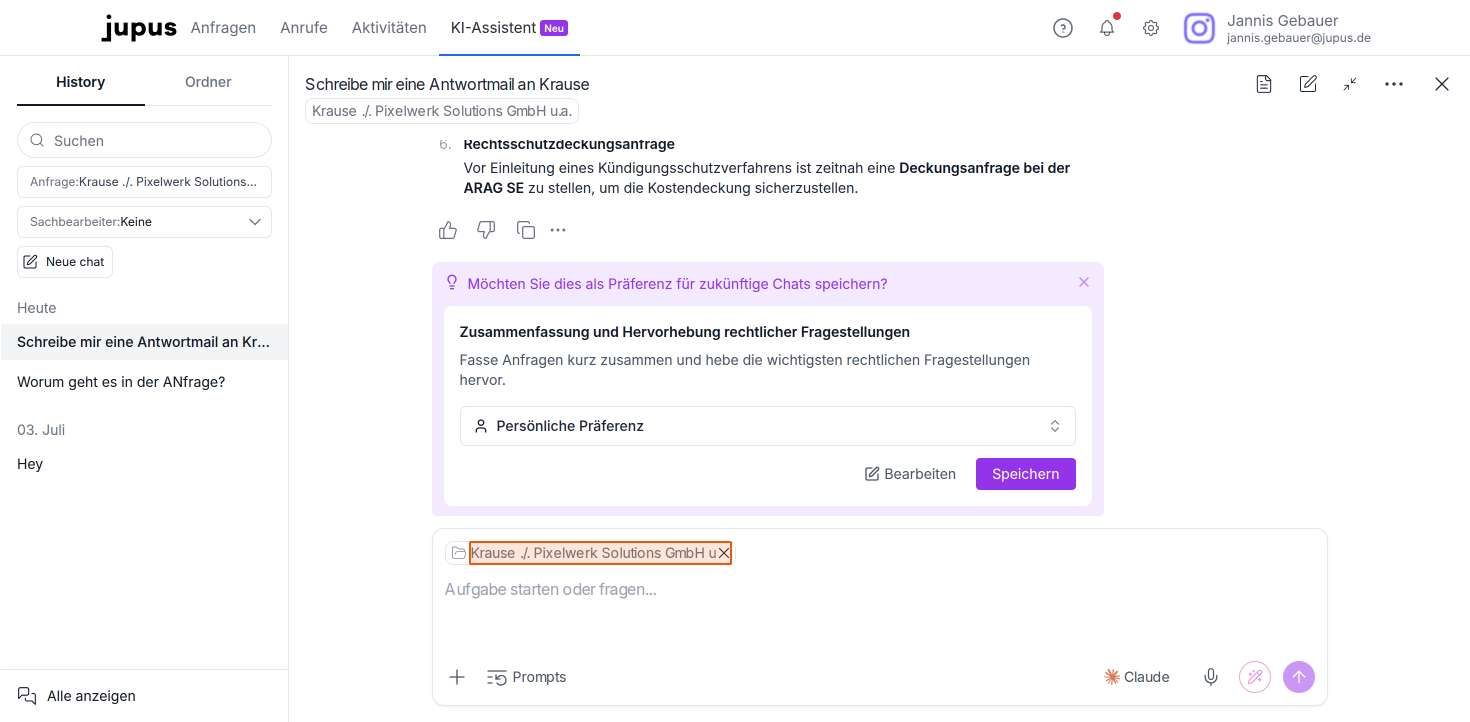Viewport: 1470px width, 722px height.
Task: Click the preference title 'Zusammenfassung und Hervorhebung rechtlicher Fragestellungen'
Action: click(685, 332)
